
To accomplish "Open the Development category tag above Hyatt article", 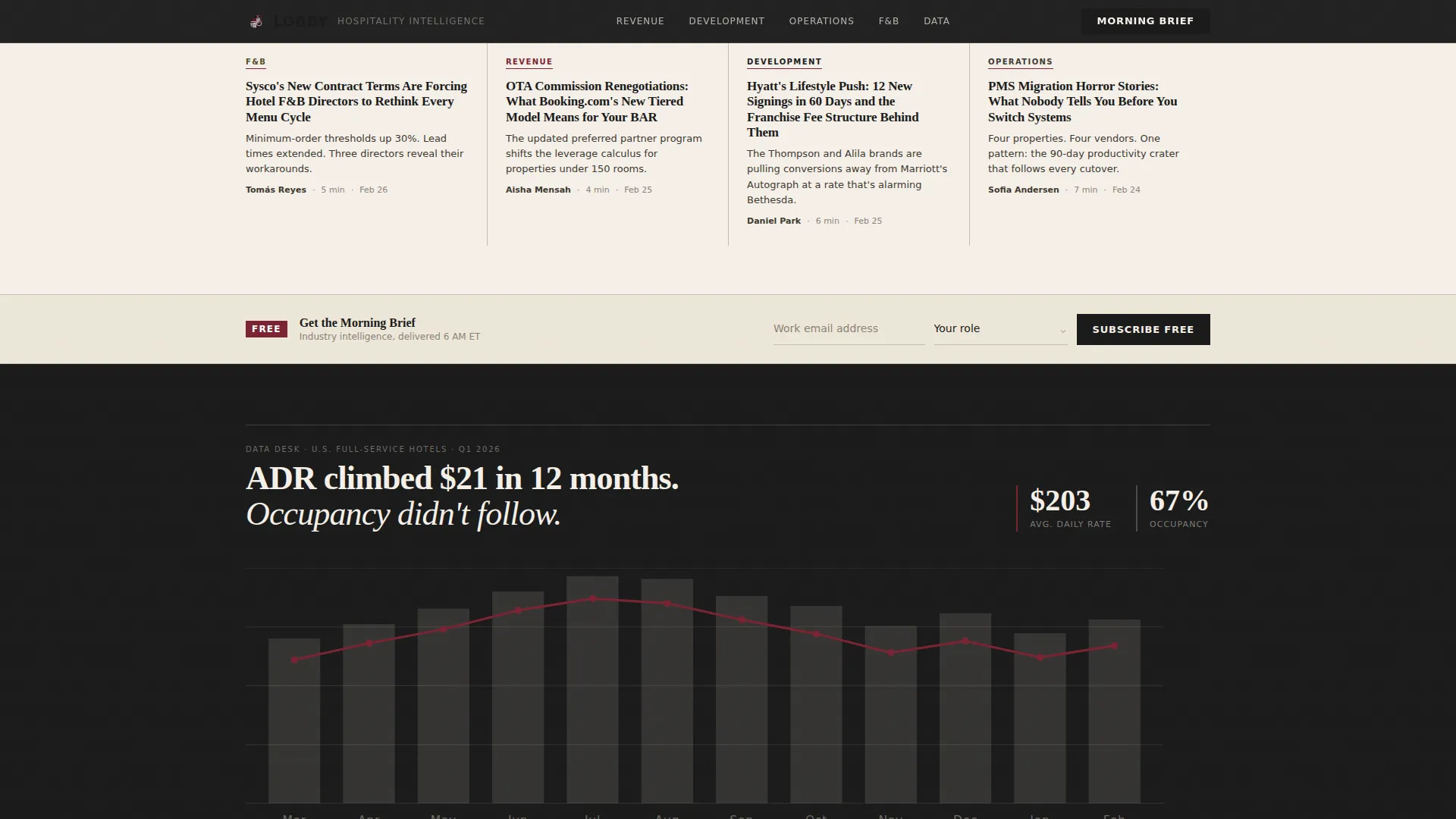I will [784, 62].
